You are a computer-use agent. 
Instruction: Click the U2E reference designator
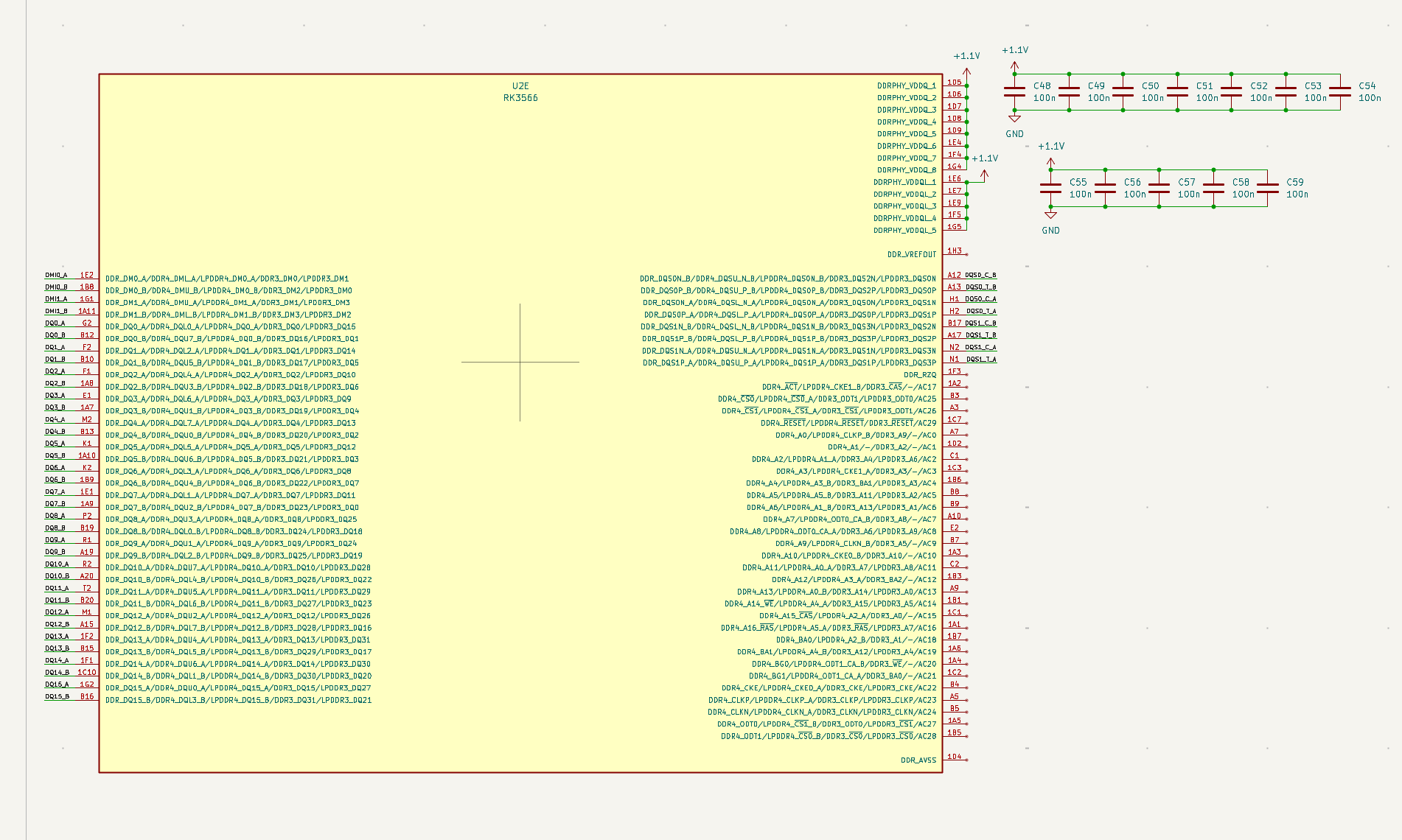[x=520, y=86]
